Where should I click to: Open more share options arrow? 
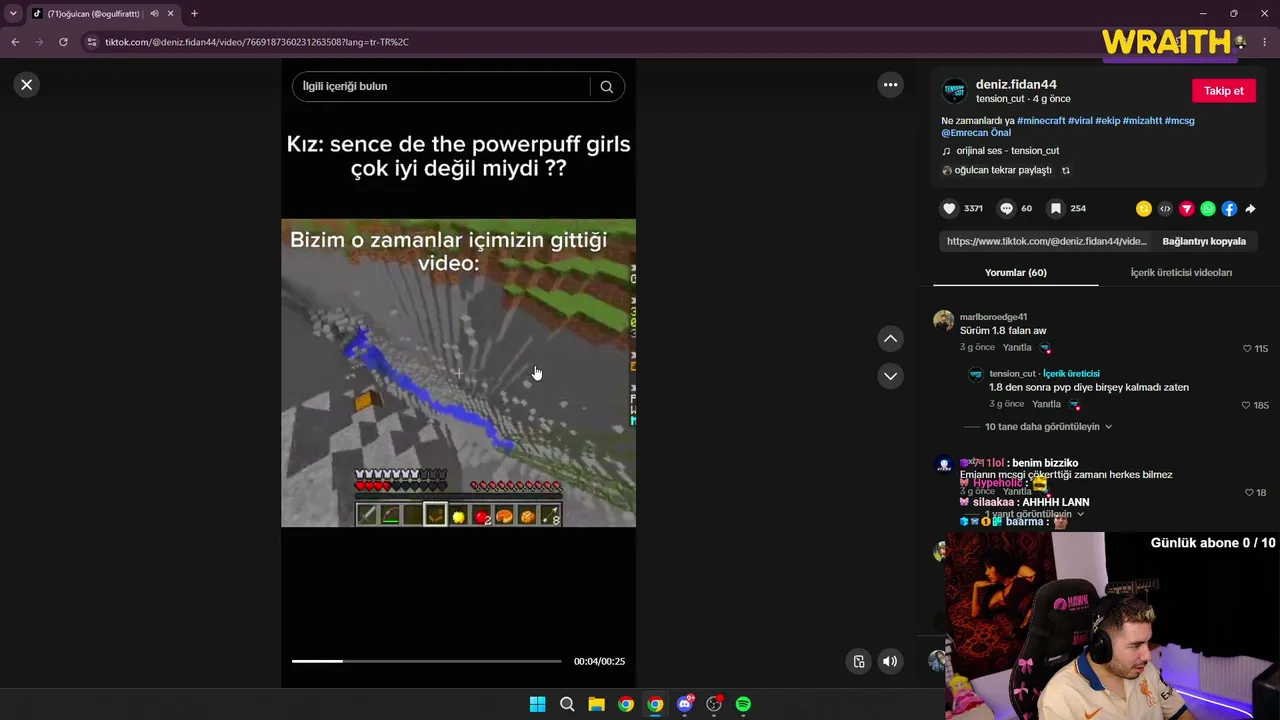1250,209
